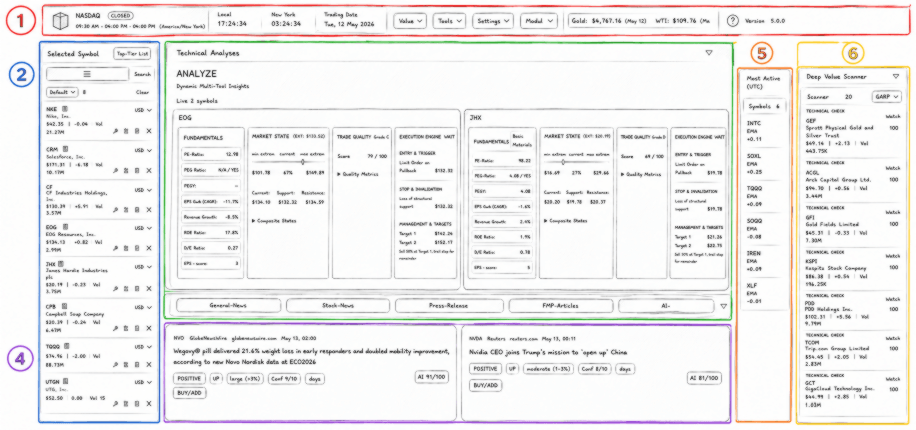The image size is (916, 430).
Task: Open the FMP-Articles tab
Action: 561,306
